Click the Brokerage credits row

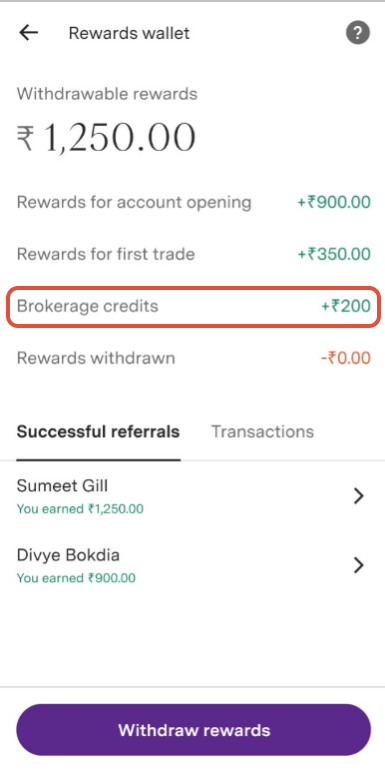(193, 306)
